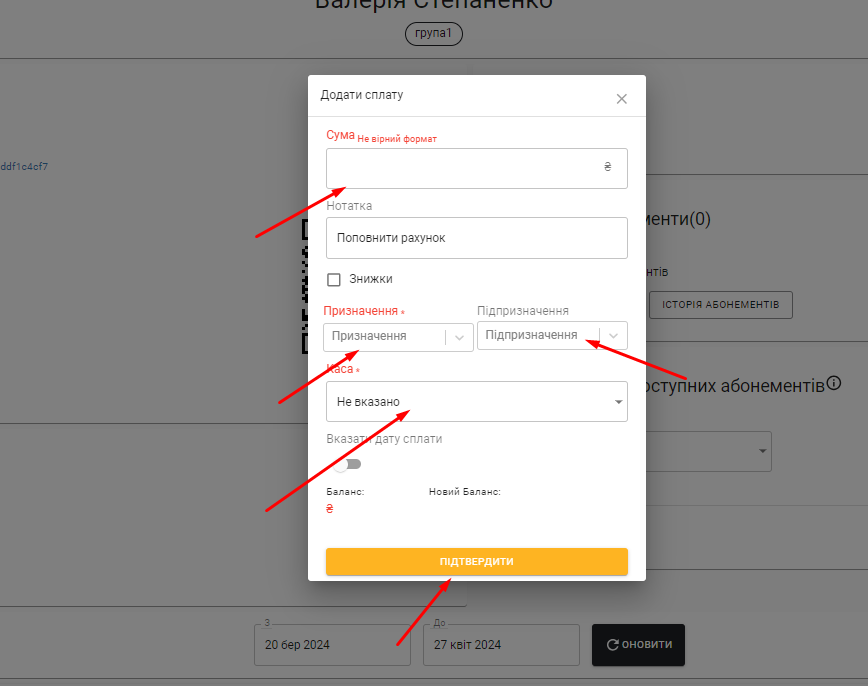Open the Каса select showing Не вказано
Screen dimensions: 868x686
477,401
